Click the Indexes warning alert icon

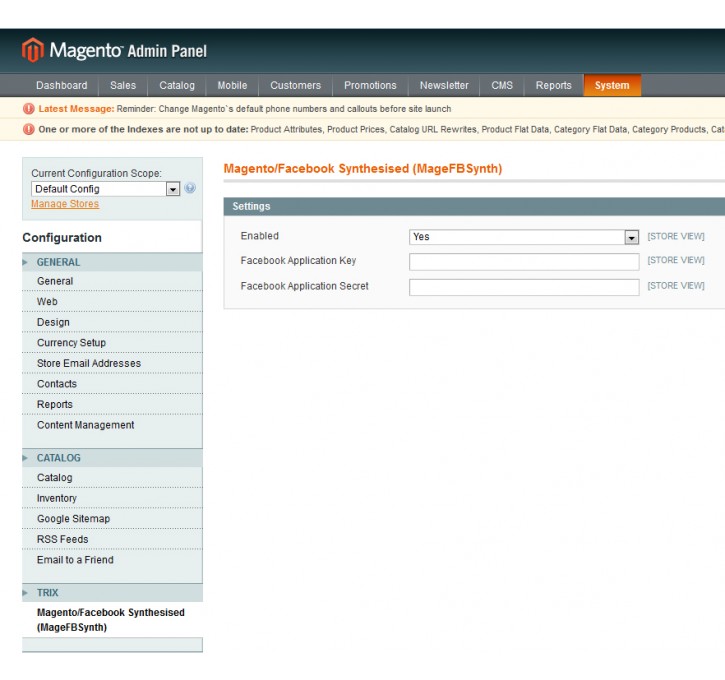point(29,129)
